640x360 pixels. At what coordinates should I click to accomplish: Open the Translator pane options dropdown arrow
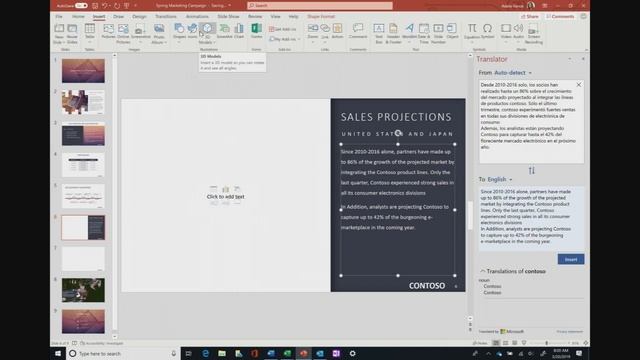[570, 59]
